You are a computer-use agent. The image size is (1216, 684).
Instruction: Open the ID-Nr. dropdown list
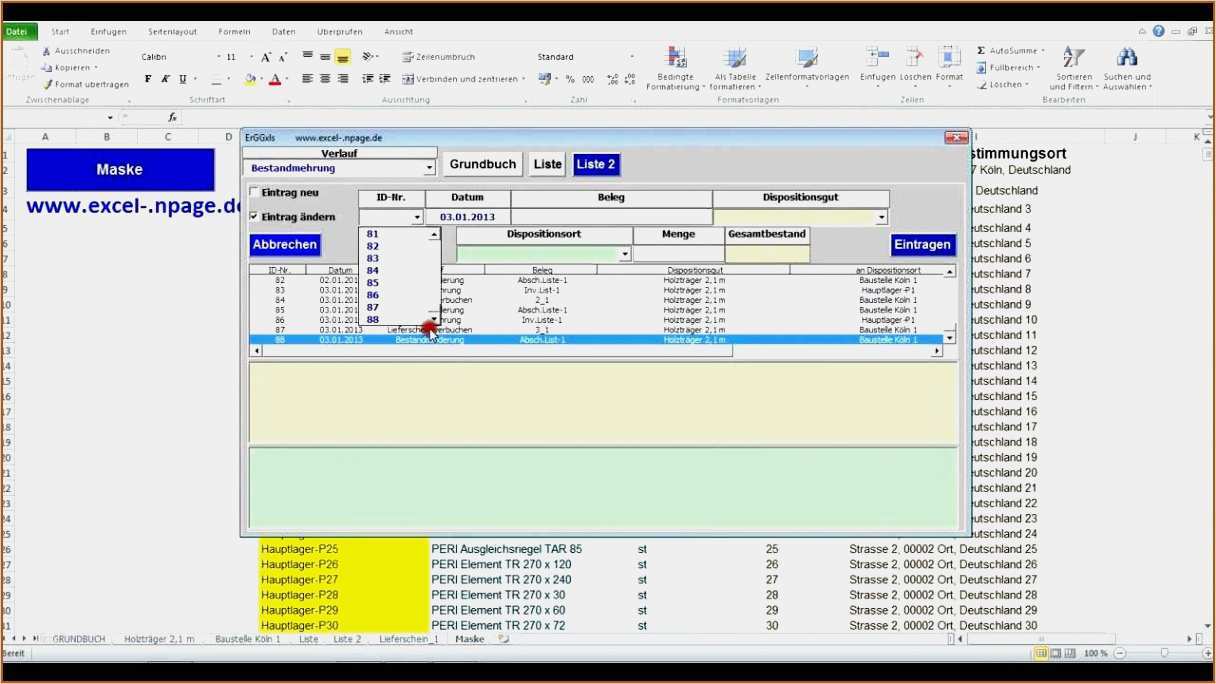[x=418, y=217]
